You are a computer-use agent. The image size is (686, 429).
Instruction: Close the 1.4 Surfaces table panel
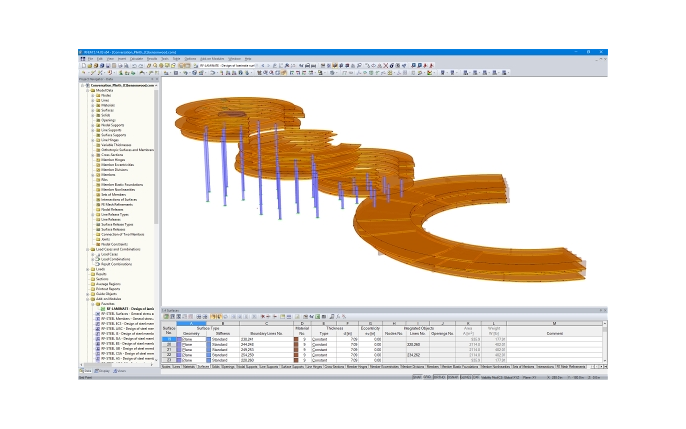point(605,310)
